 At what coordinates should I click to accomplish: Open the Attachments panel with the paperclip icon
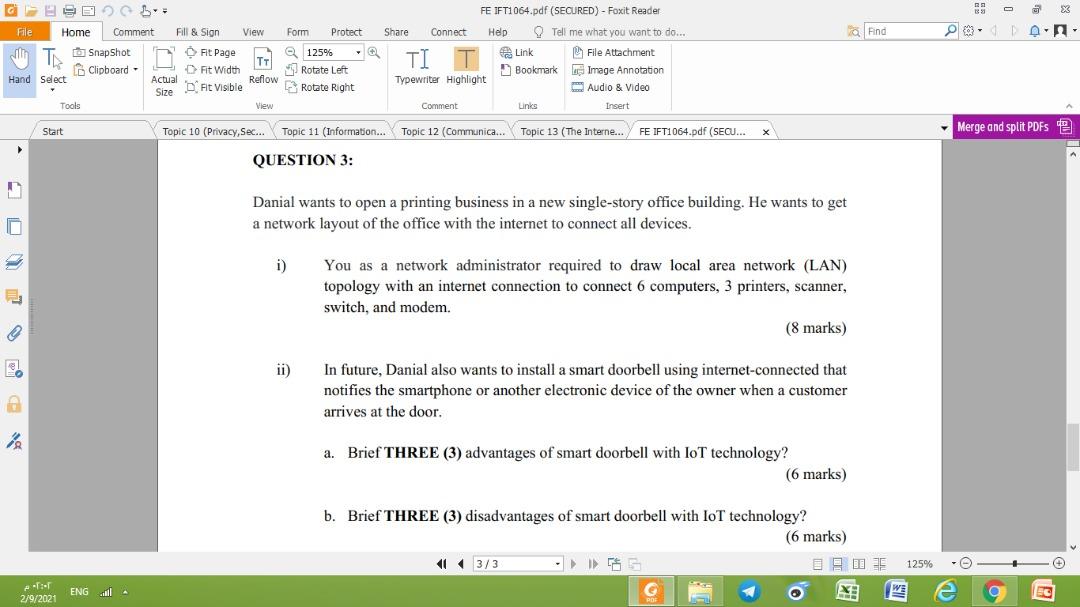point(13,333)
